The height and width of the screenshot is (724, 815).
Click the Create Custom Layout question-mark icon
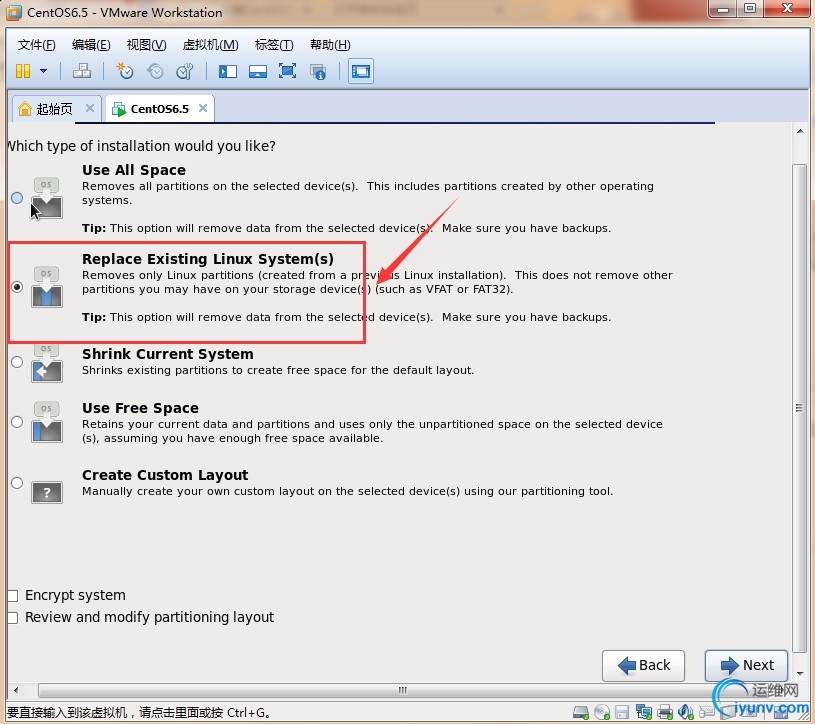(47, 492)
